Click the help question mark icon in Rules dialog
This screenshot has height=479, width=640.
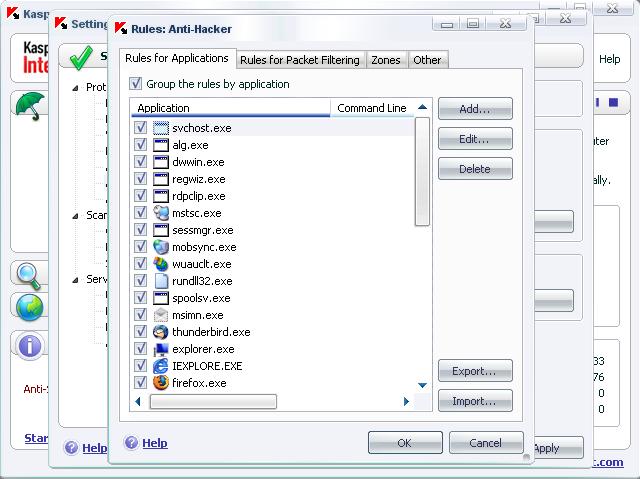pyautogui.click(x=131, y=443)
